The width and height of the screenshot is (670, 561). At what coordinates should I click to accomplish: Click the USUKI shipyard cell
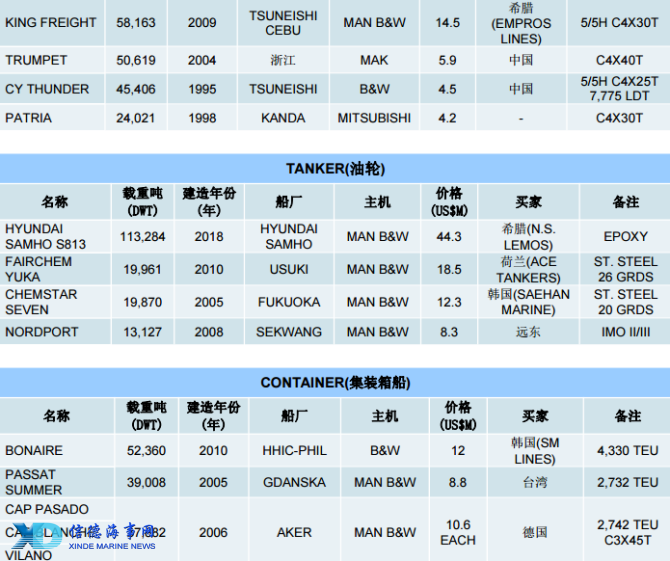tap(289, 269)
